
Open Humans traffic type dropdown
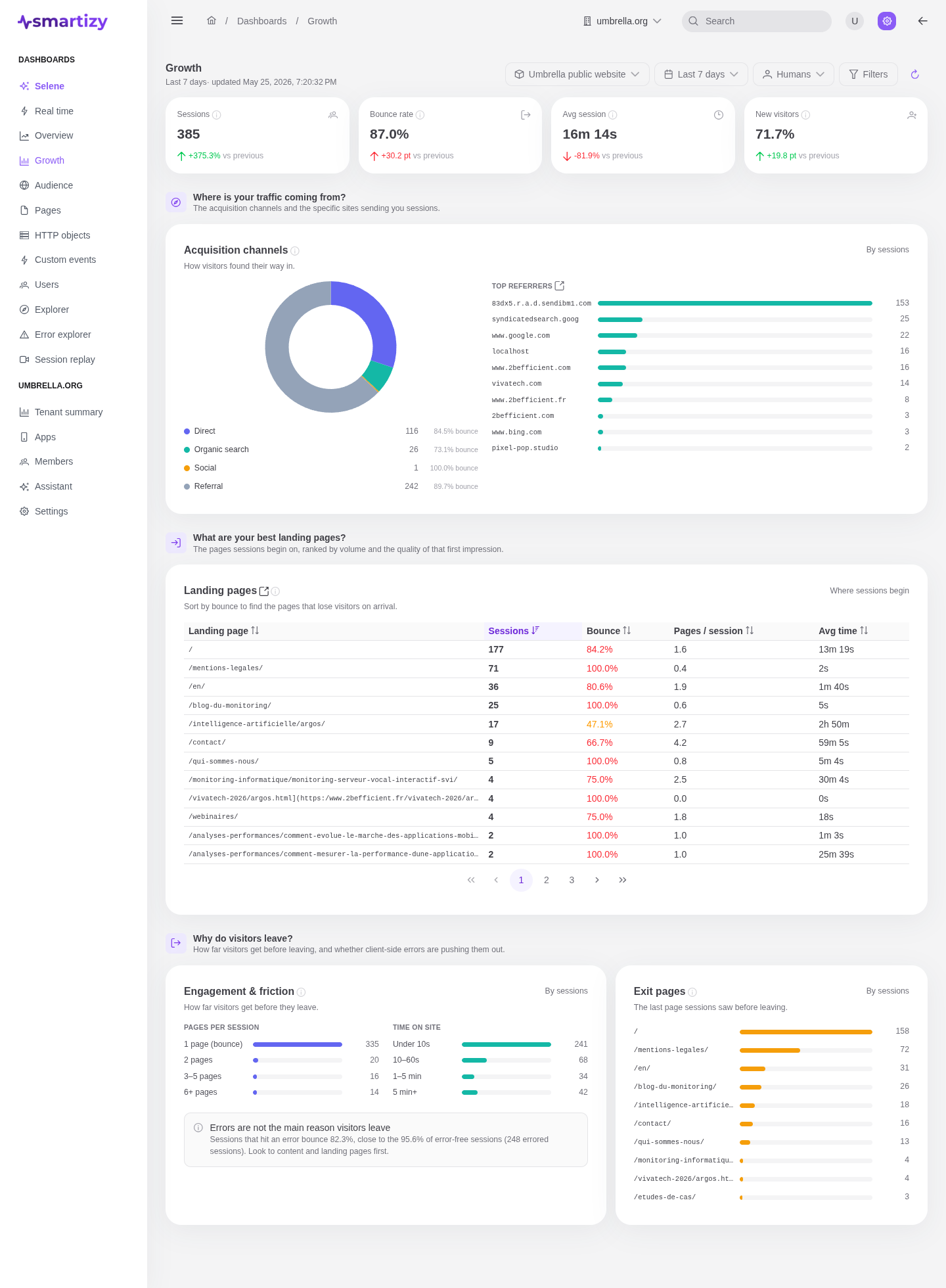tap(794, 74)
